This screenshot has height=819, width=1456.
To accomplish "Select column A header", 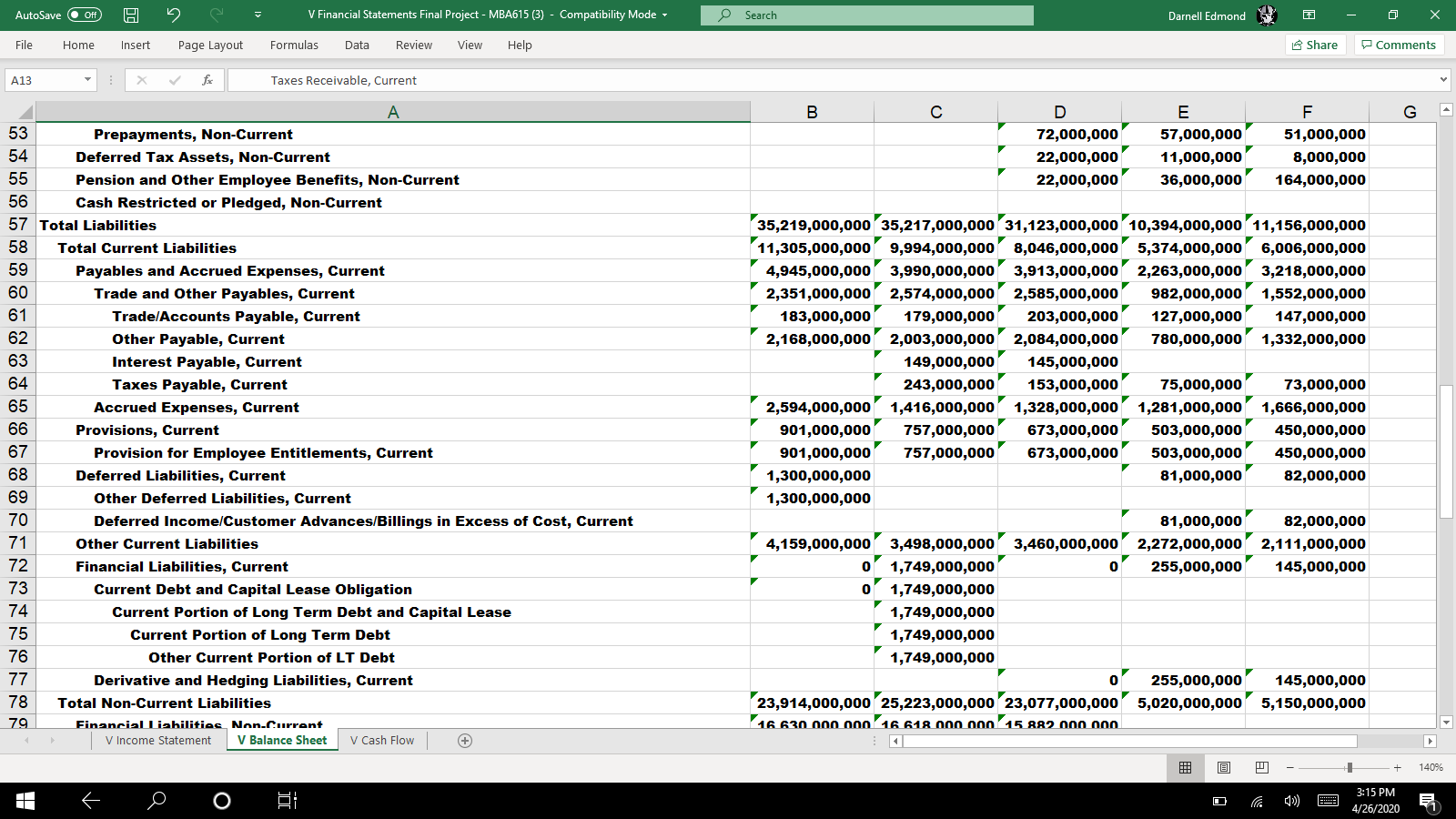I will click(393, 112).
